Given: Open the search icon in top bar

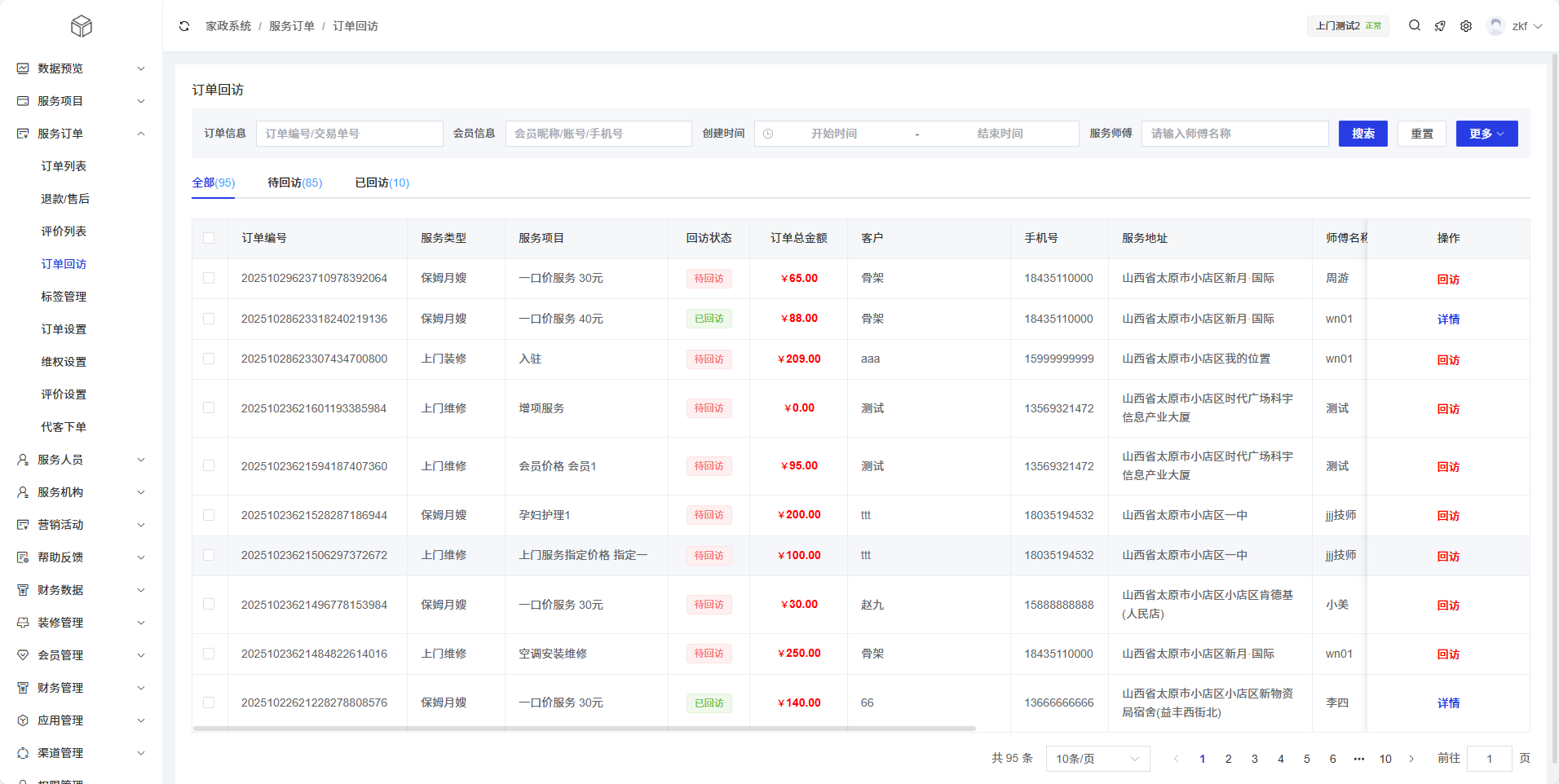Looking at the screenshot, I should tap(1415, 26).
